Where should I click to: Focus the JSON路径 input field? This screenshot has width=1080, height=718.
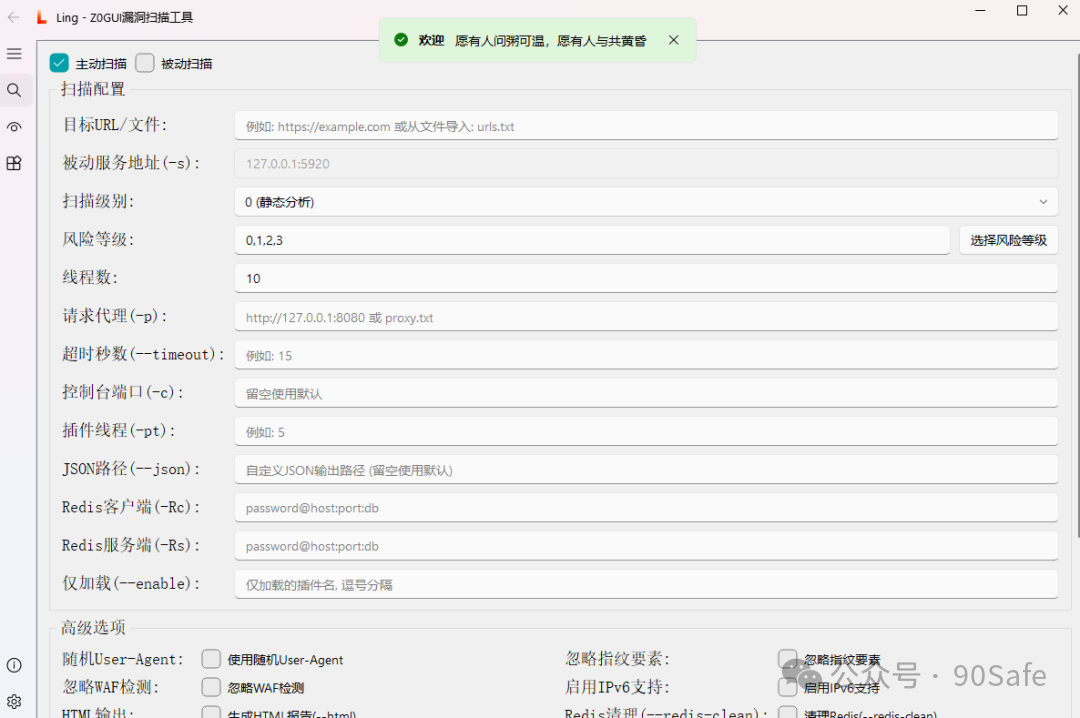tap(646, 470)
